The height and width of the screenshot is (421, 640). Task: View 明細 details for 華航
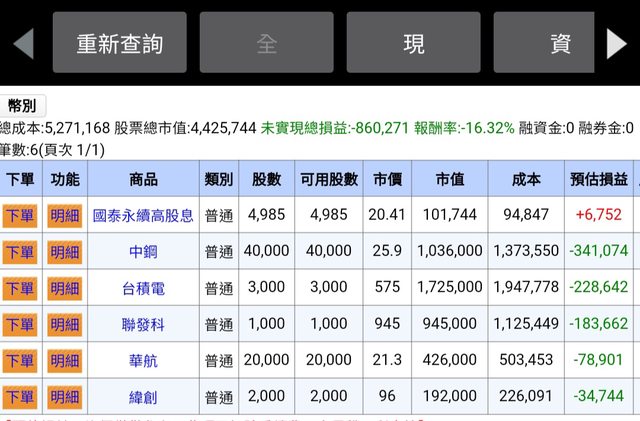coord(65,360)
